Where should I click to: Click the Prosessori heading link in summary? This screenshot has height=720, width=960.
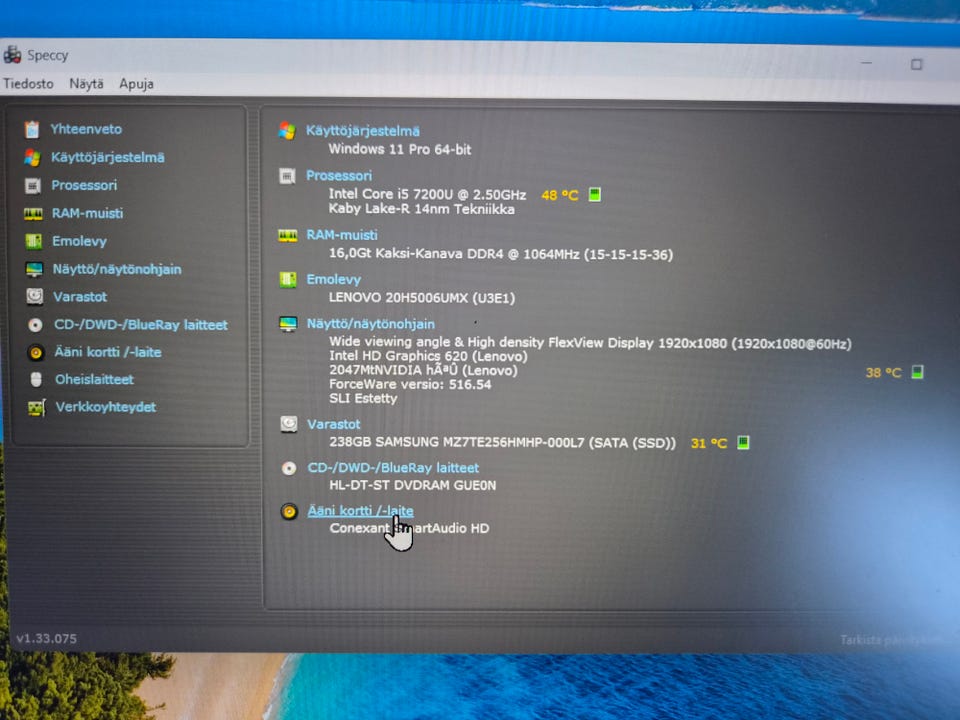339,176
